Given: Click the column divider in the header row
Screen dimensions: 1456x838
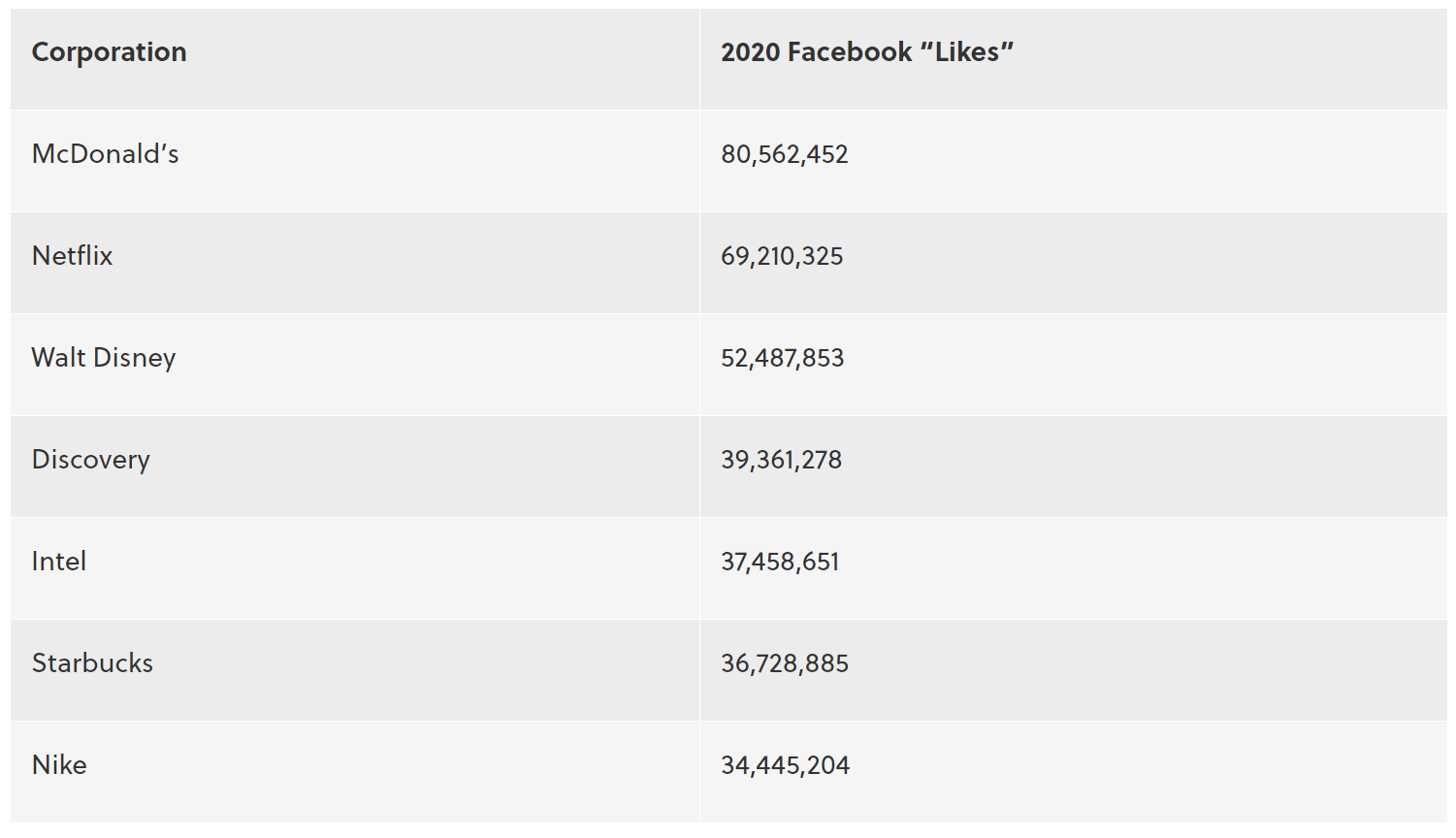Looking at the screenshot, I should tap(699, 58).
